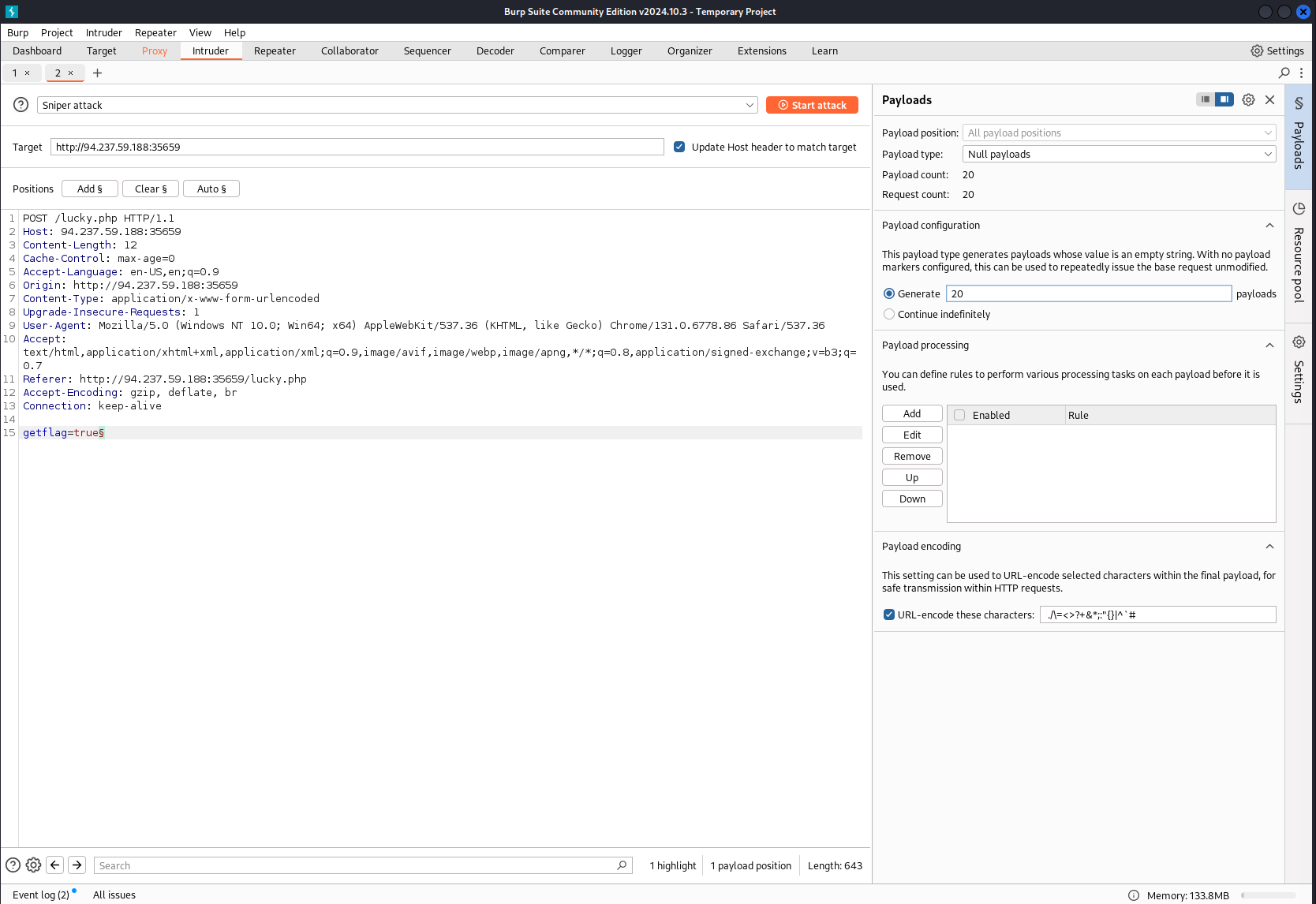Image resolution: width=1316 pixels, height=904 pixels.
Task: Click the Start attack button
Action: [x=812, y=105]
